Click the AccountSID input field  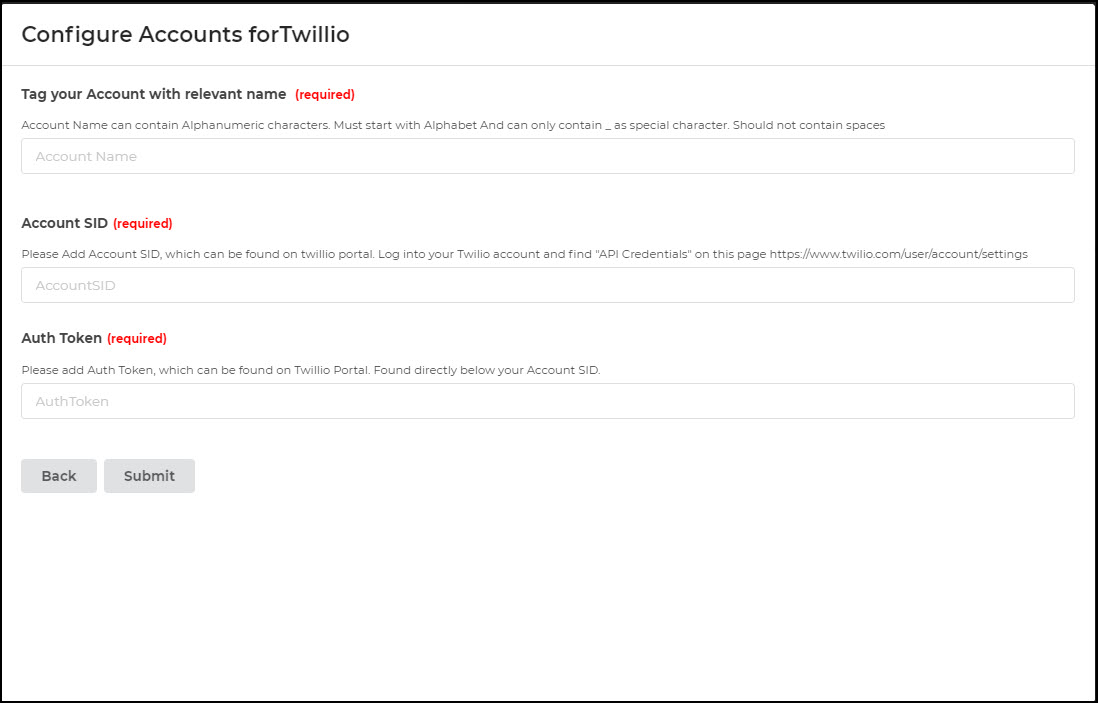click(x=548, y=285)
